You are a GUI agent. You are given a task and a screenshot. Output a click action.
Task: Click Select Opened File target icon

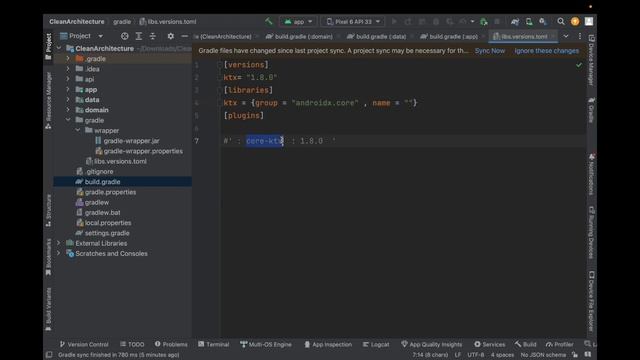coord(124,36)
